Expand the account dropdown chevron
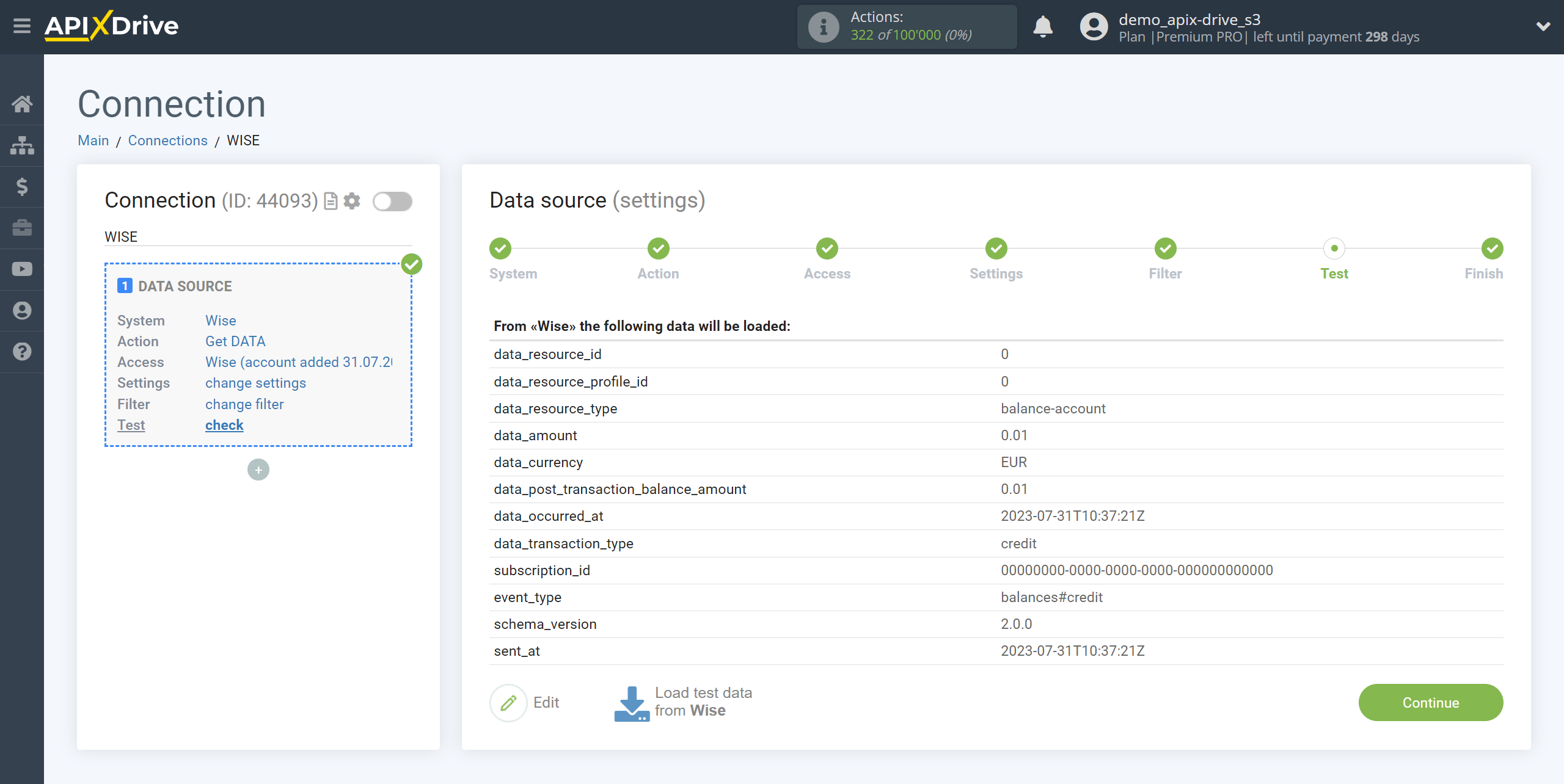This screenshot has width=1564, height=784. (x=1543, y=26)
